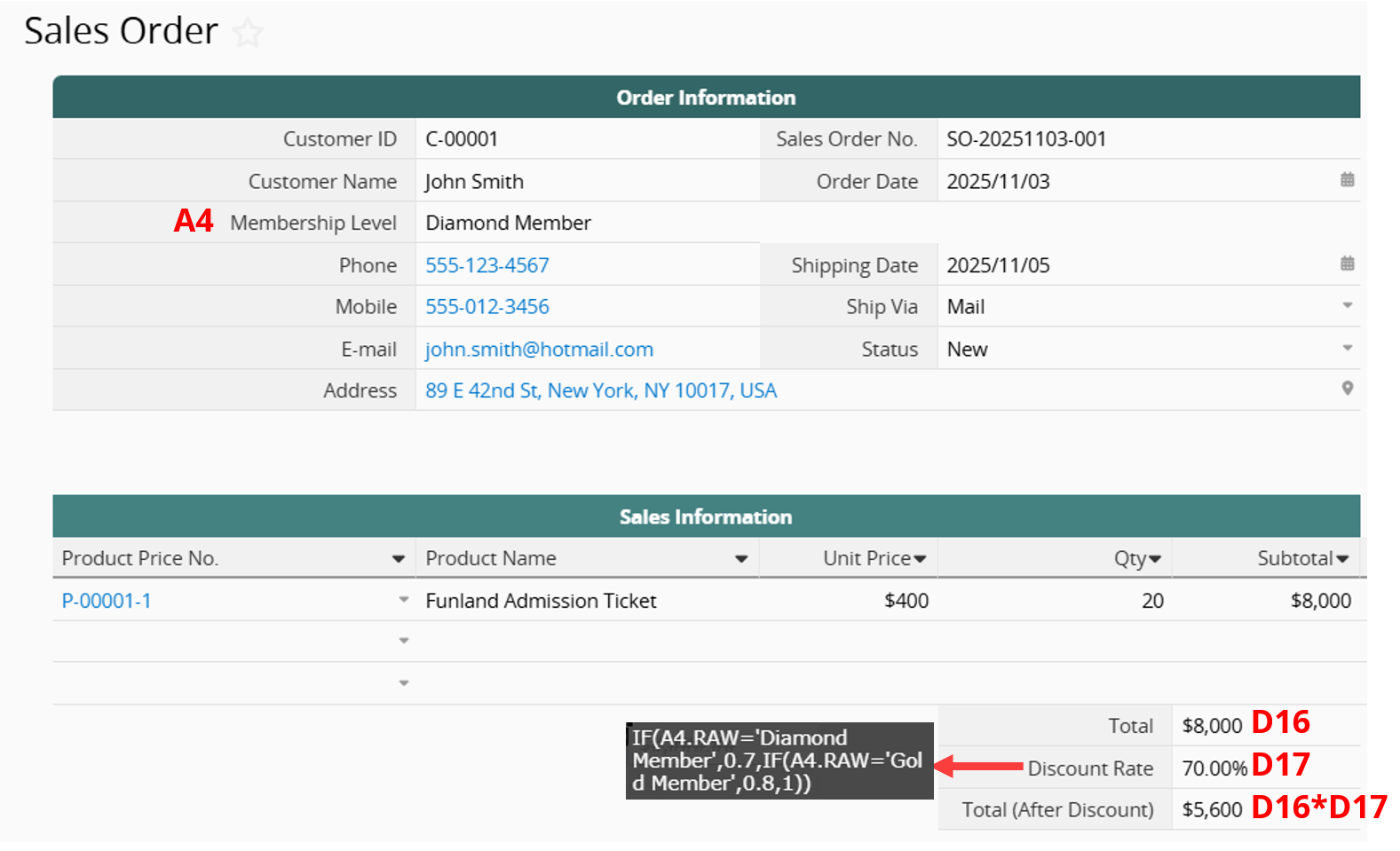The image size is (1400, 851).
Task: Expand the Ship Via dropdown
Action: tap(1347, 306)
